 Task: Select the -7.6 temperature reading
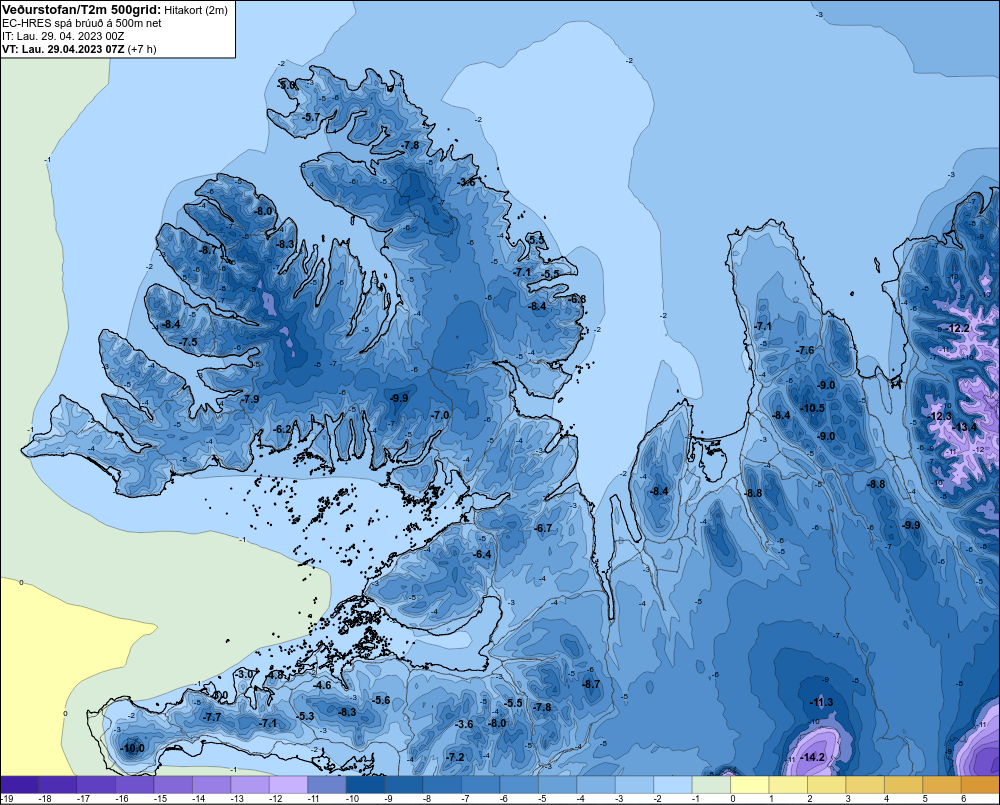pyautogui.click(x=805, y=350)
